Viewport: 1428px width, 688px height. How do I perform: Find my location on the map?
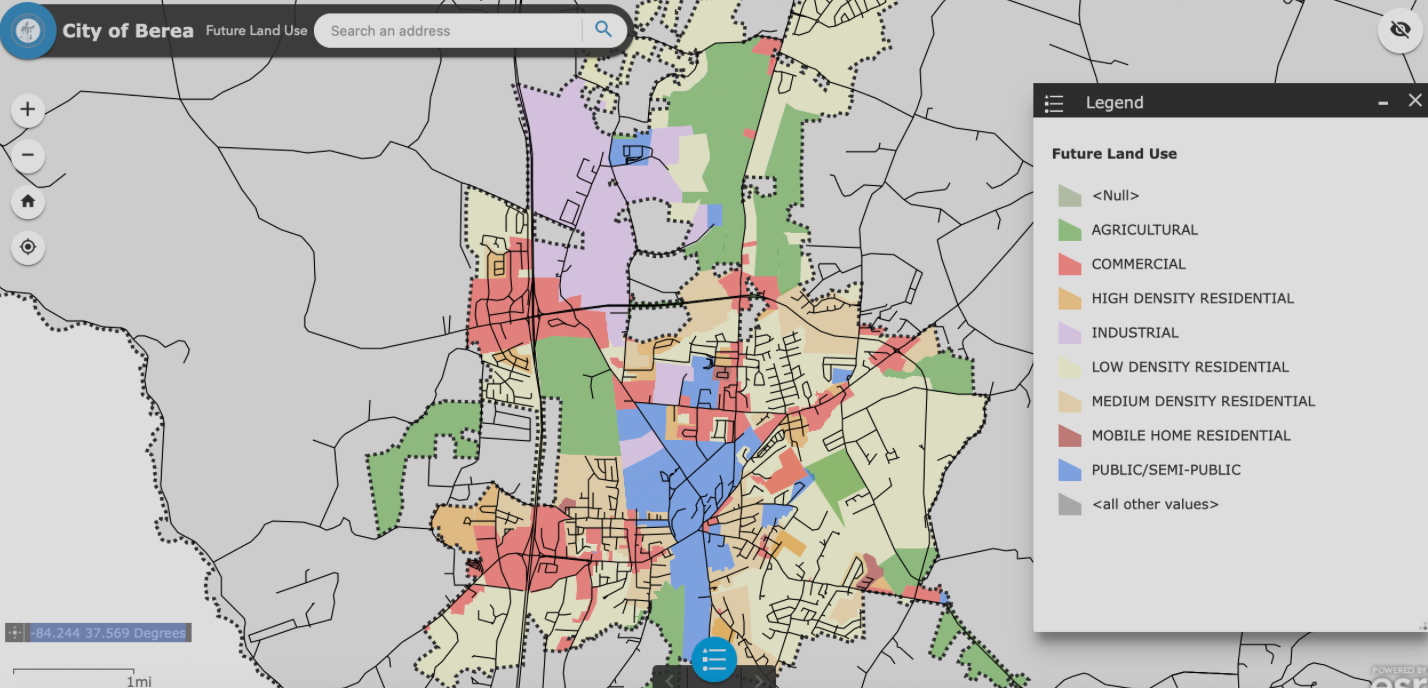[x=28, y=247]
